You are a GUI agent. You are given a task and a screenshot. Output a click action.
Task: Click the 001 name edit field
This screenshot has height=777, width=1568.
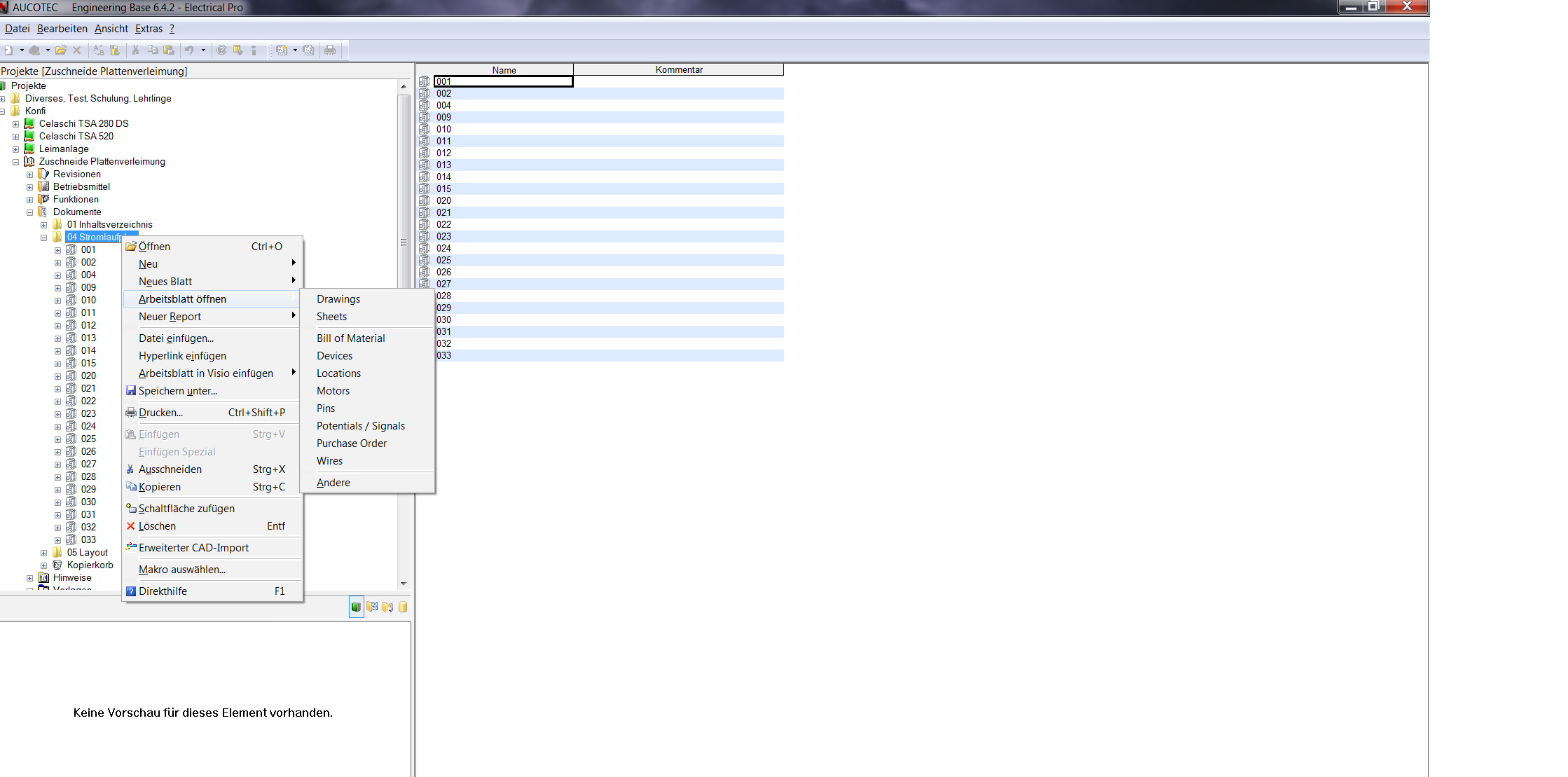coord(504,82)
